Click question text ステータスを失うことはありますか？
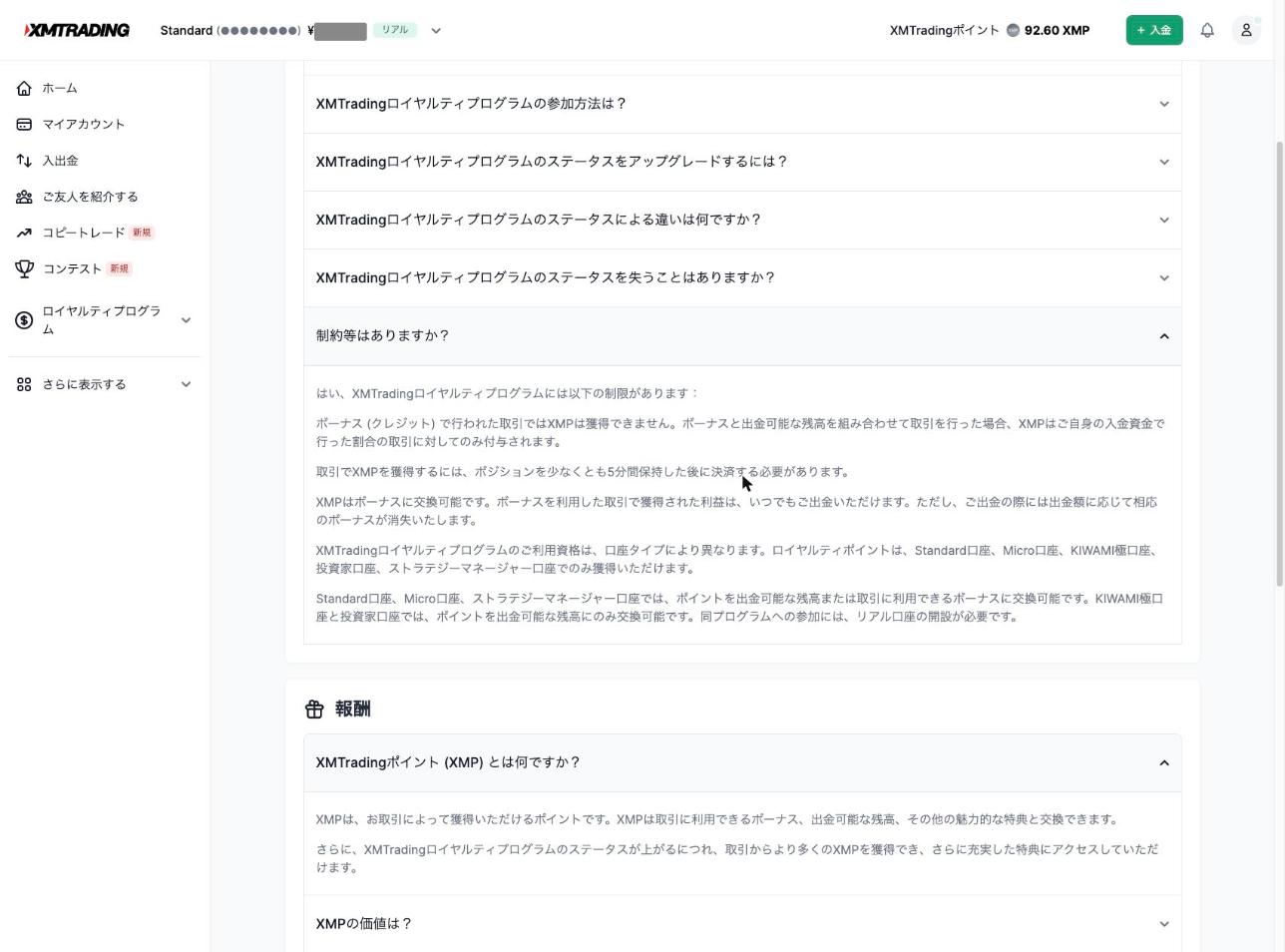The image size is (1285, 952). (546, 277)
